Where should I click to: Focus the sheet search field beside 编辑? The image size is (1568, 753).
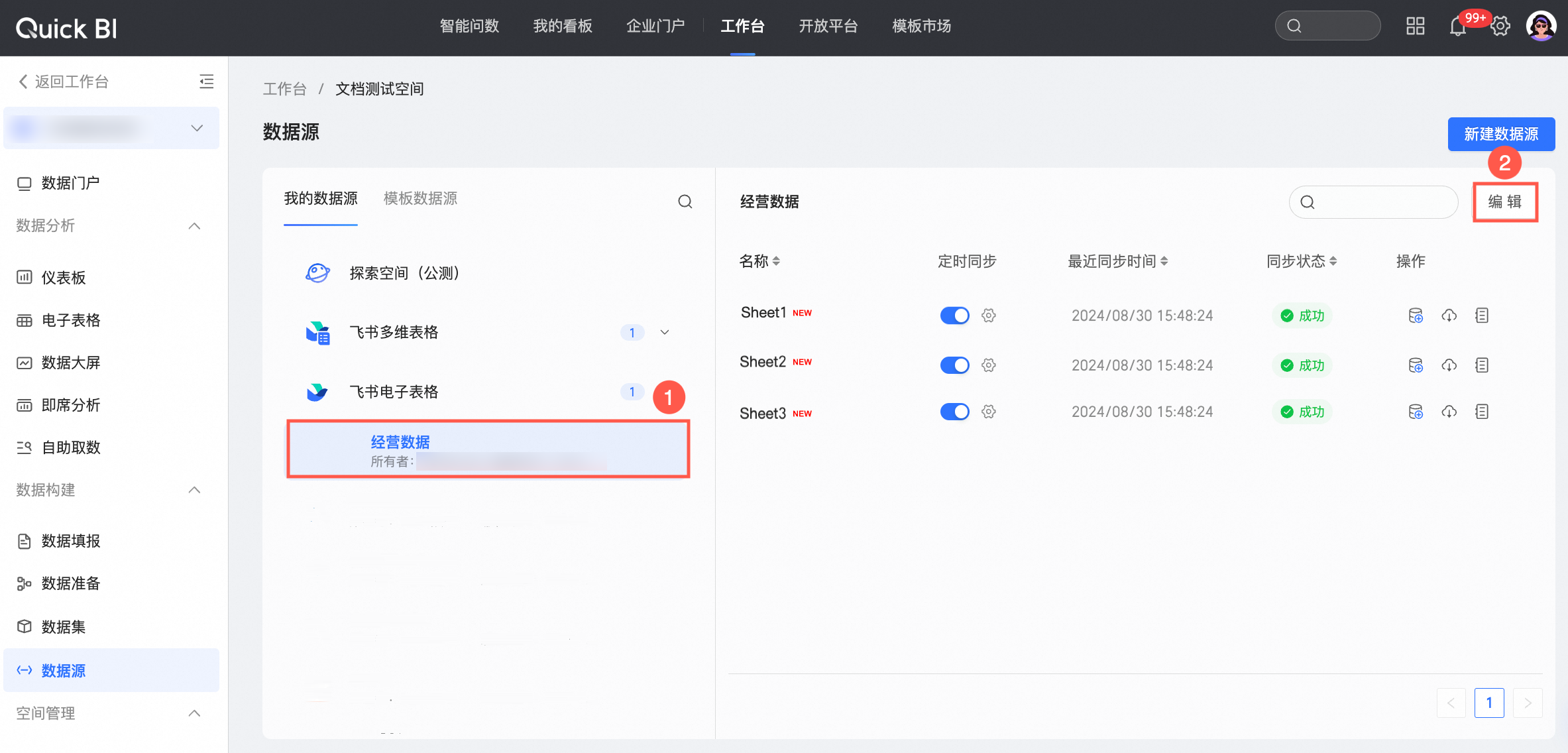tap(1373, 202)
